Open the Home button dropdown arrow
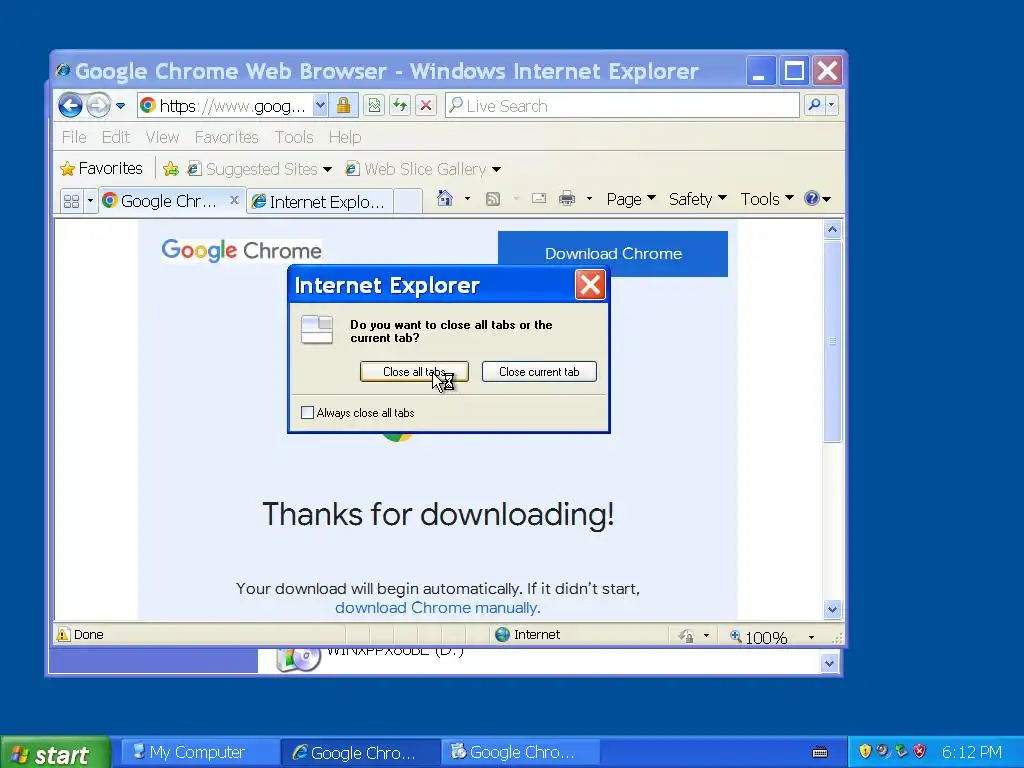1024x768 pixels. [x=467, y=199]
